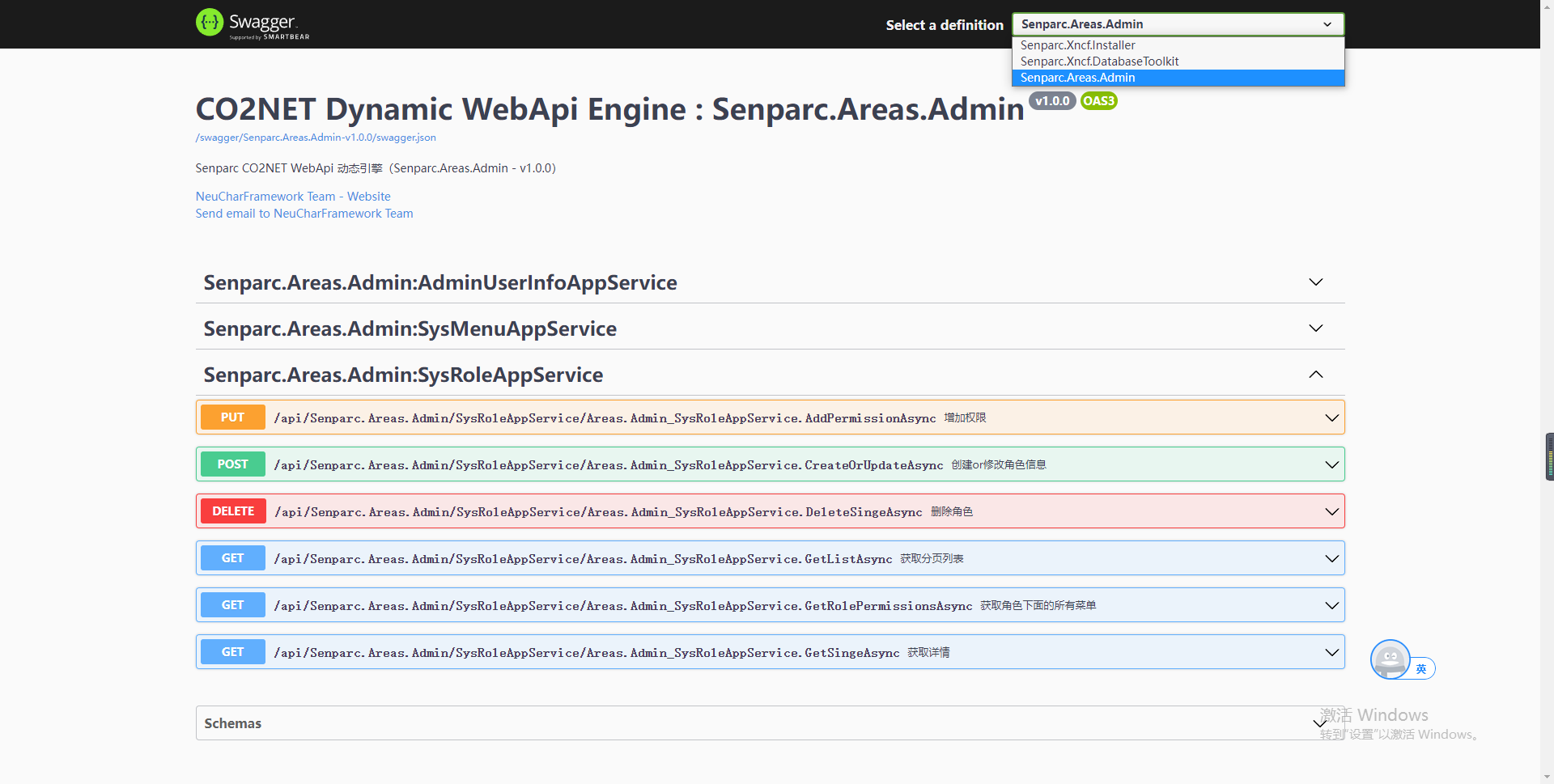Click the GetRolePermissionsAsync endpoint path
This screenshot has height=784, width=1554.
pos(623,606)
